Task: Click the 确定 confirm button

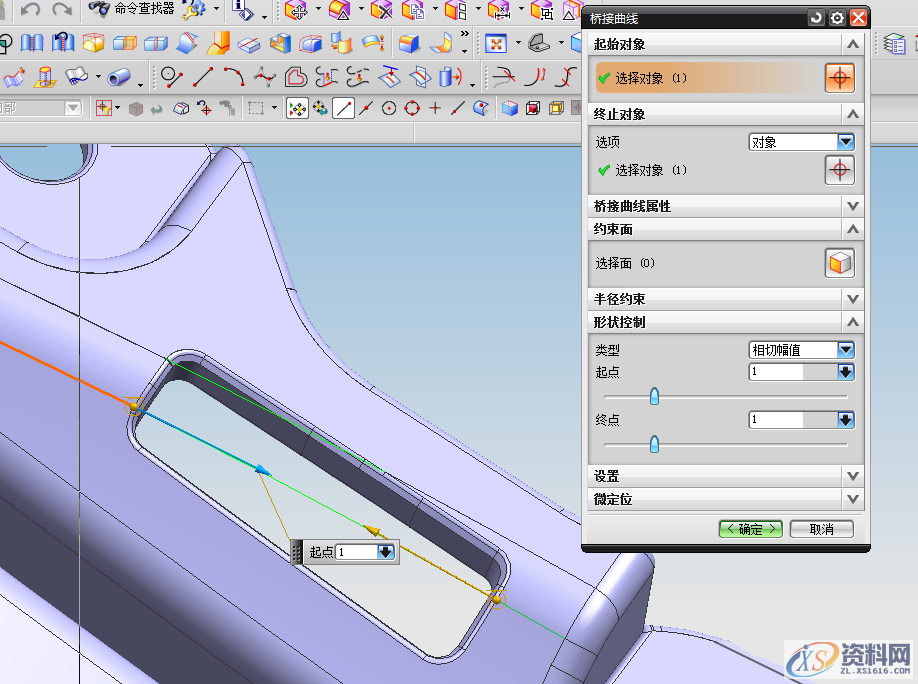Action: [750, 529]
